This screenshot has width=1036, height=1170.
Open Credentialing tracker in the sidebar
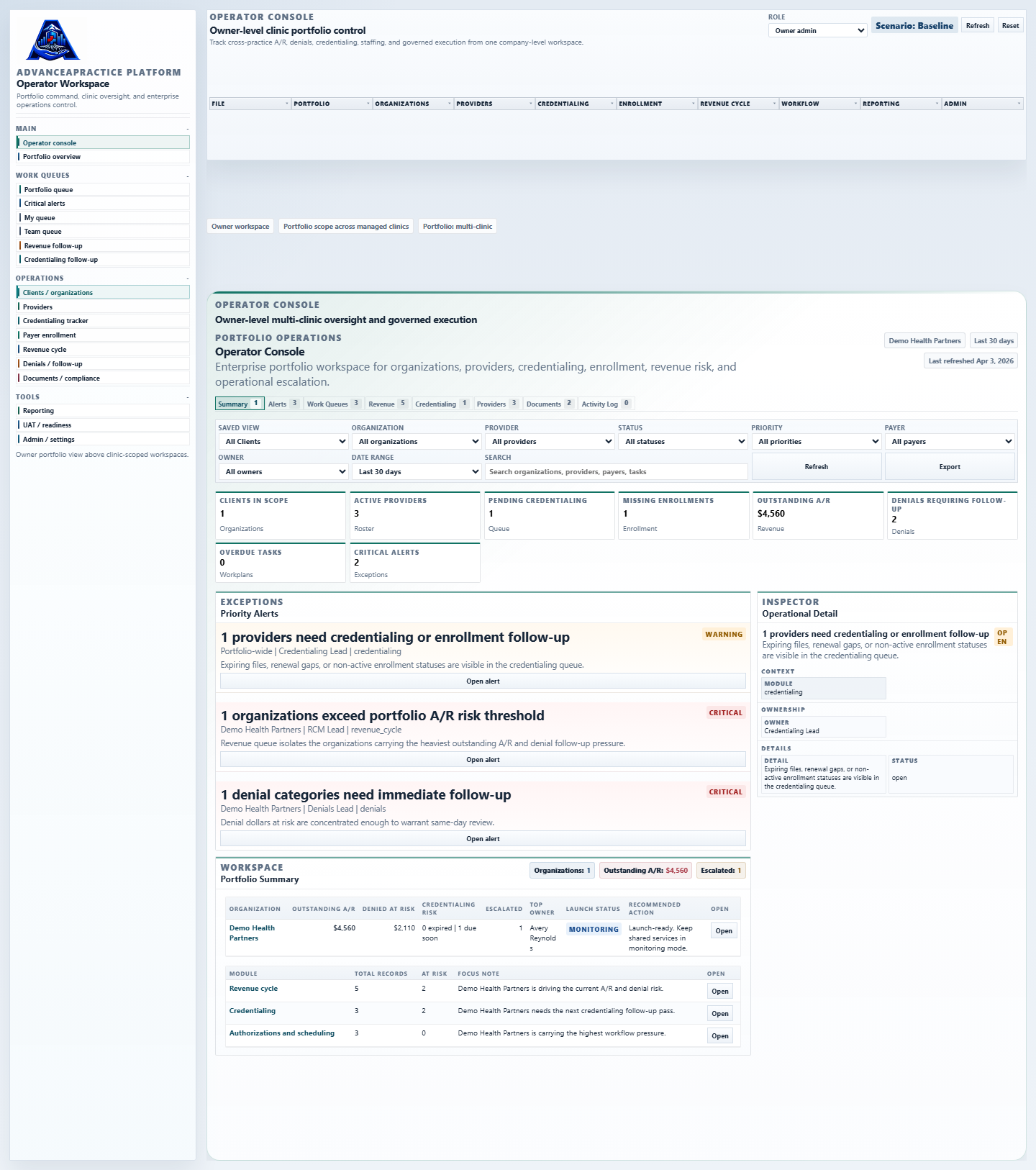pyautogui.click(x=103, y=321)
